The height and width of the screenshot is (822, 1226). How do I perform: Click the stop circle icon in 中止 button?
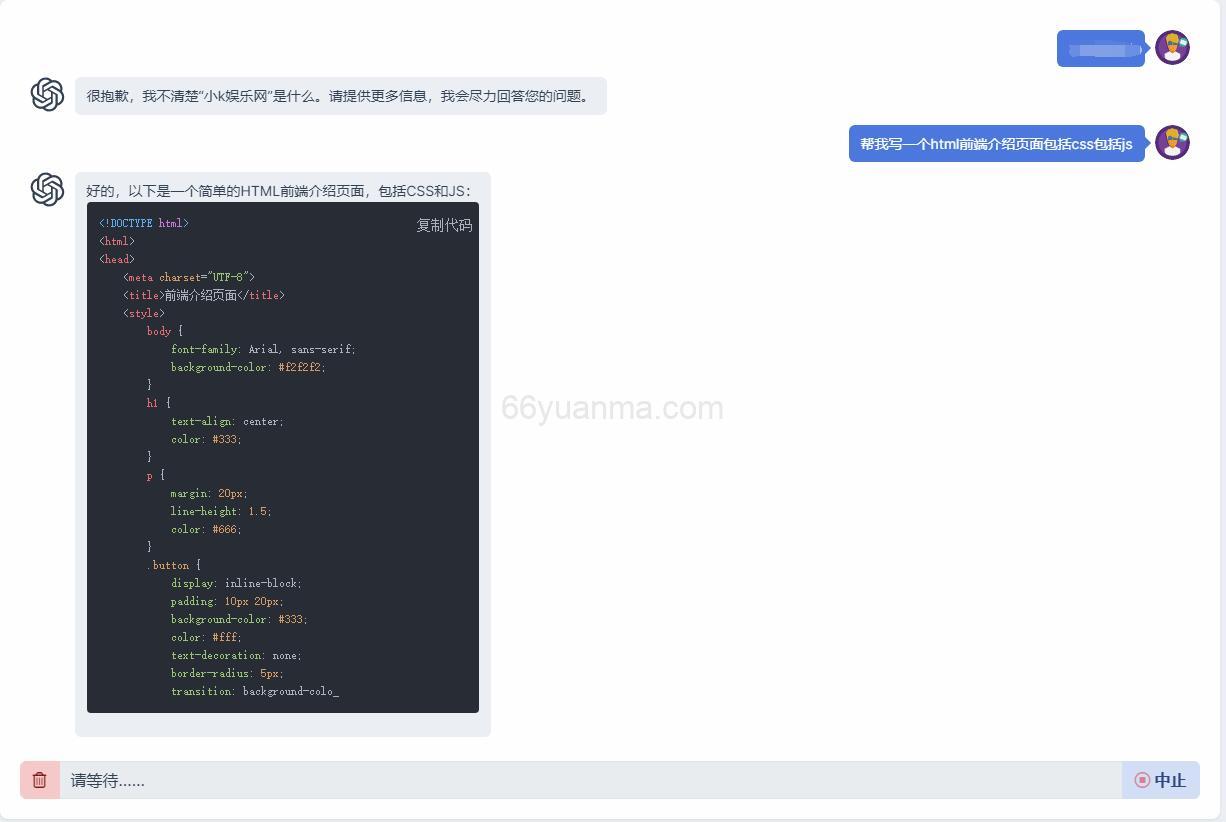coord(1142,780)
